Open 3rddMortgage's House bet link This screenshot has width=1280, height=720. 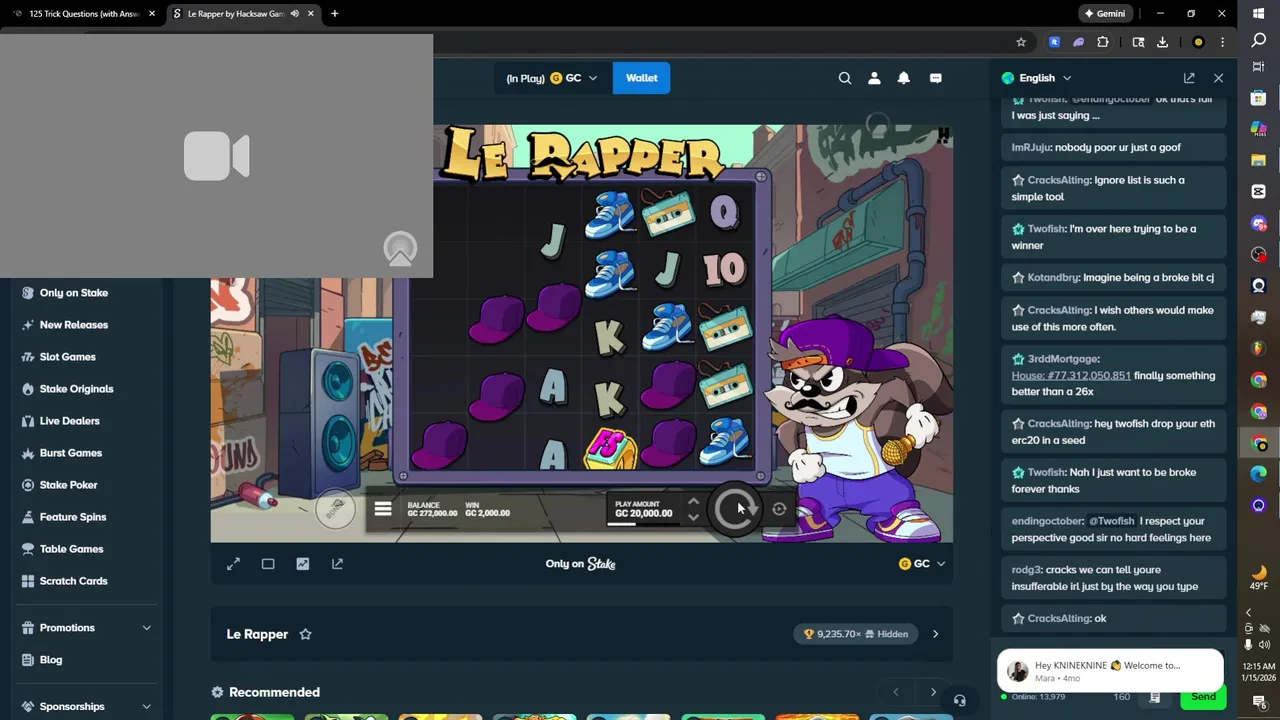pos(1071,375)
